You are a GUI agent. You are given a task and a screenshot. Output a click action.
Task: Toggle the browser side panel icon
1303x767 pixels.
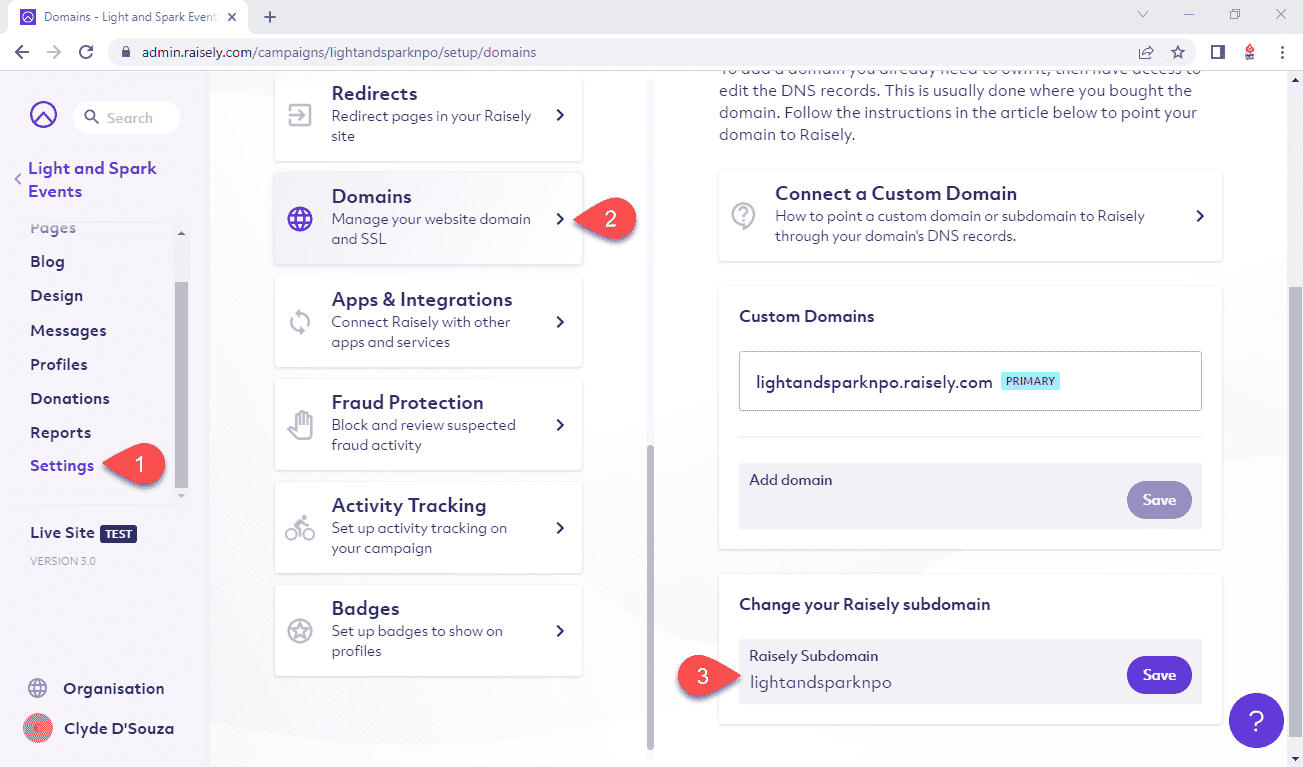1218,52
